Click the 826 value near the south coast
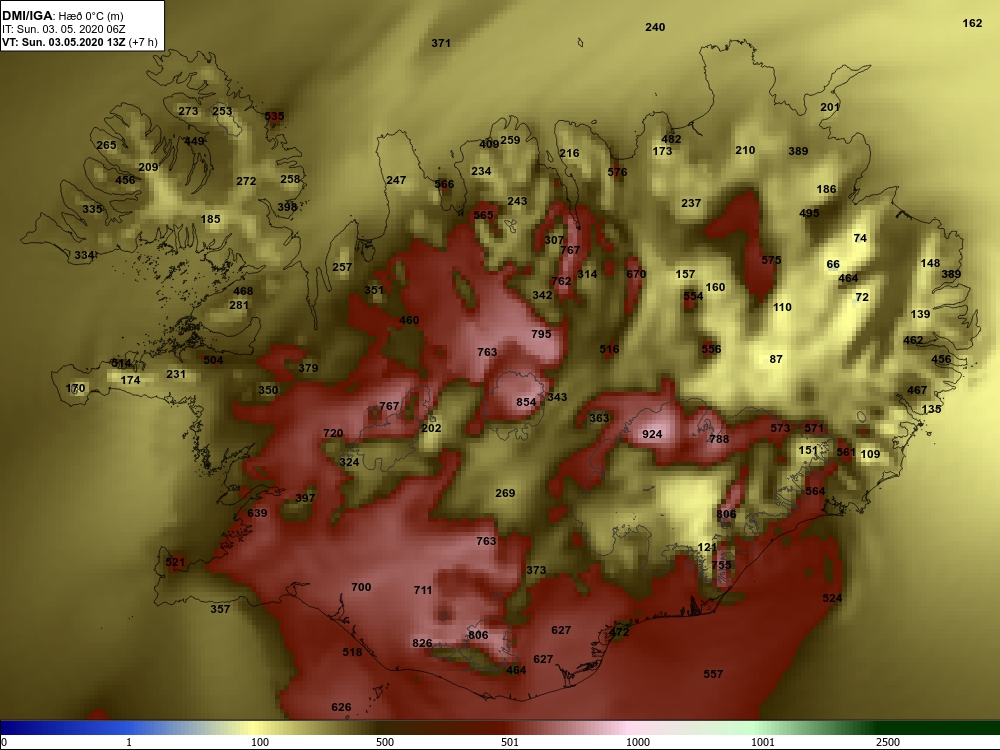This screenshot has width=1000, height=750. 422,643
